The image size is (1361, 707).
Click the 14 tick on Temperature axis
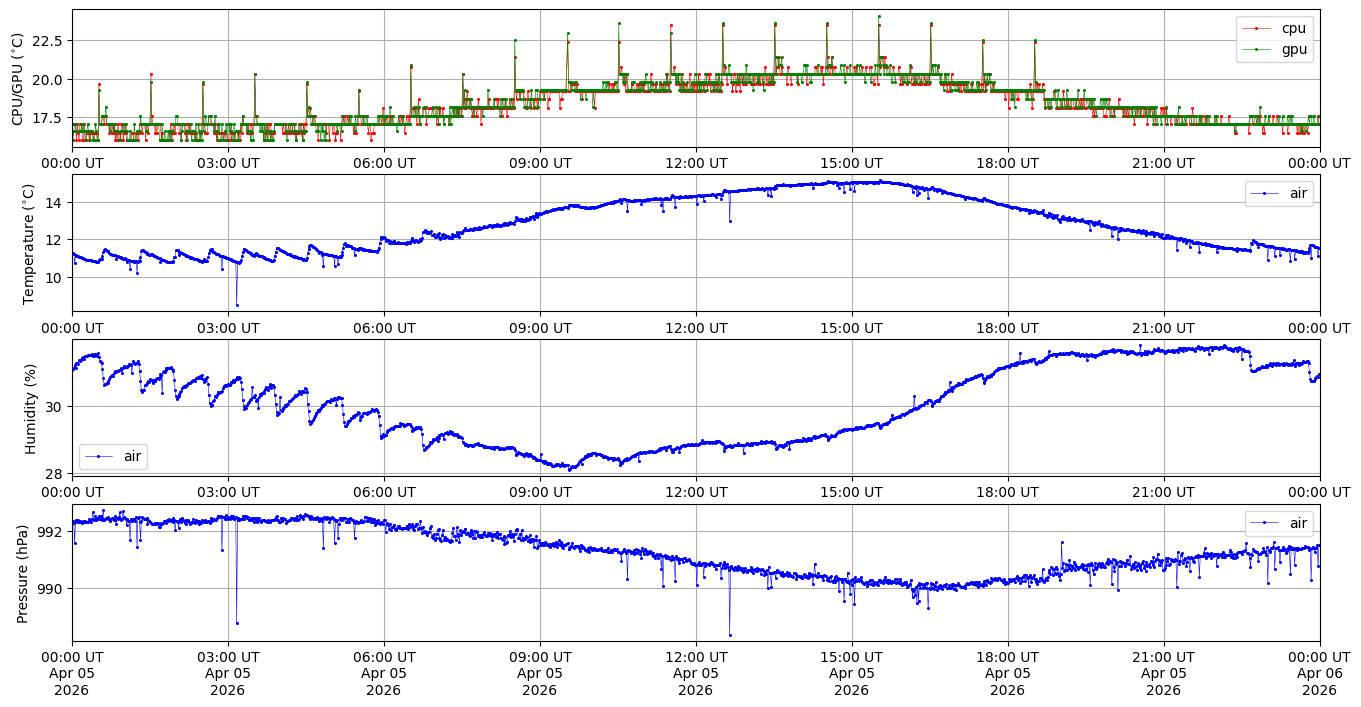pyautogui.click(x=54, y=203)
